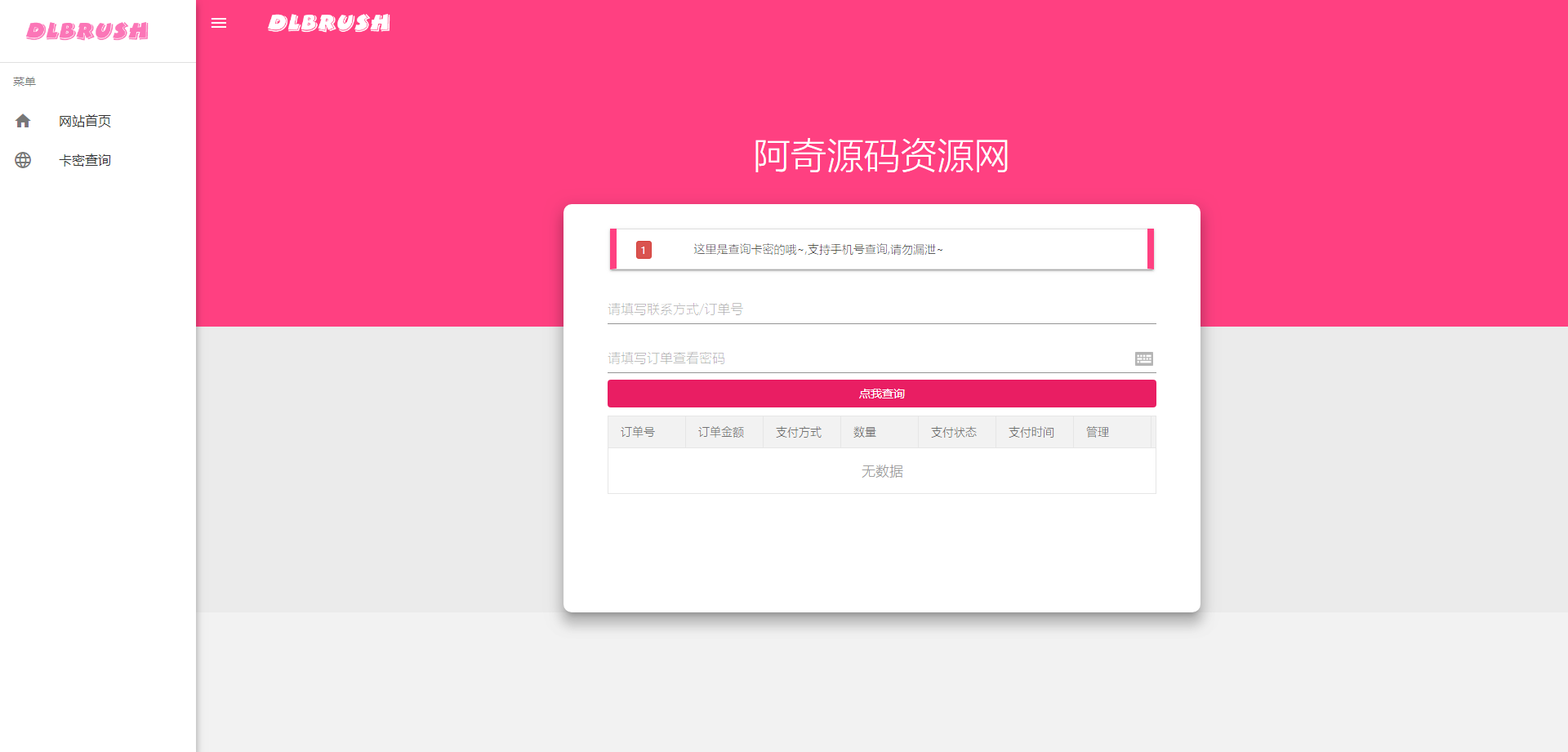Click the 阿奇源码资源网 site title
Image resolution: width=1568 pixels, height=752 pixels.
click(x=881, y=155)
